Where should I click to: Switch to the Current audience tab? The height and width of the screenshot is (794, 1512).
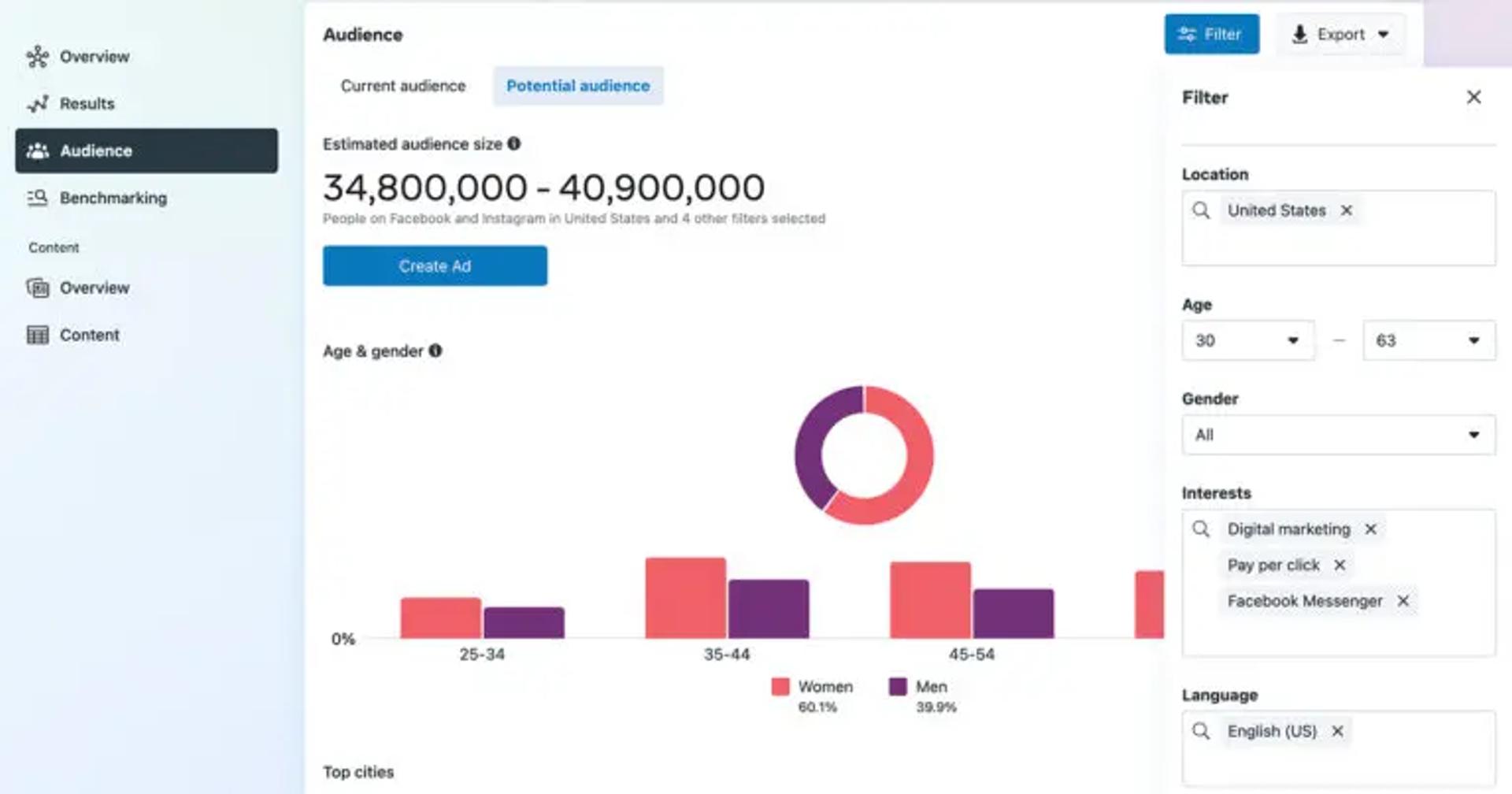[x=403, y=86]
